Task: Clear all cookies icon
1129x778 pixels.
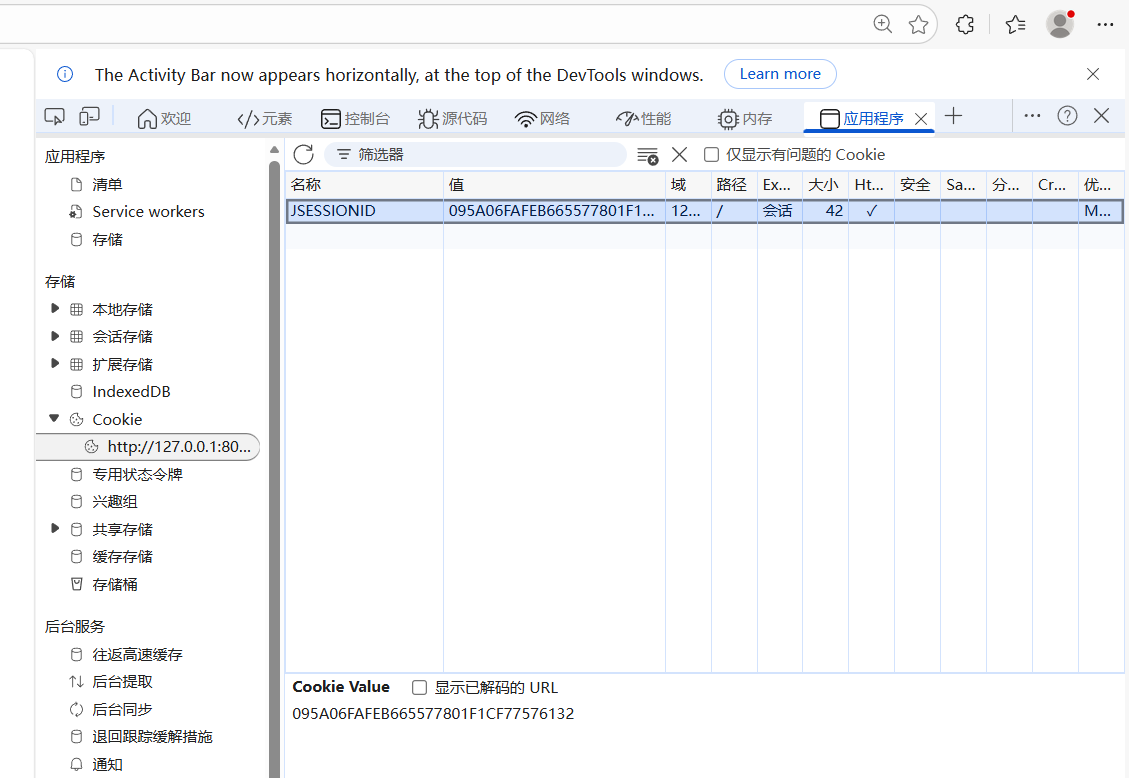Action: pos(647,155)
